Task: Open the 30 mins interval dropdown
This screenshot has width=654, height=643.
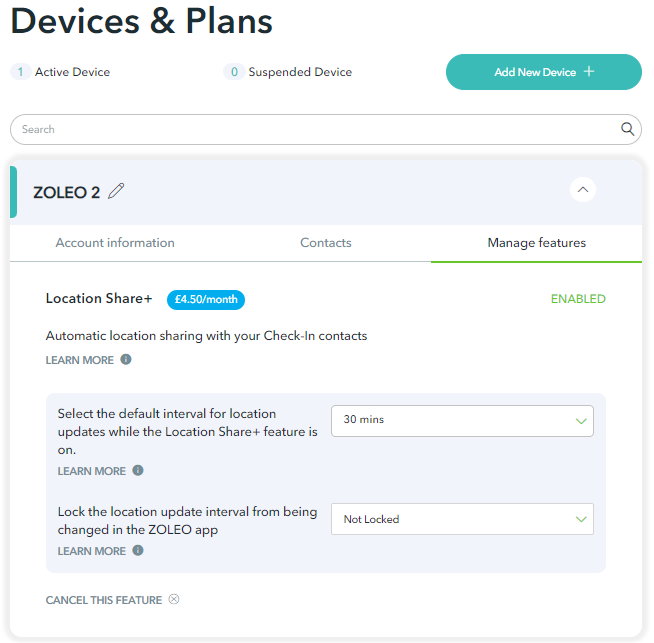Action: [x=462, y=421]
